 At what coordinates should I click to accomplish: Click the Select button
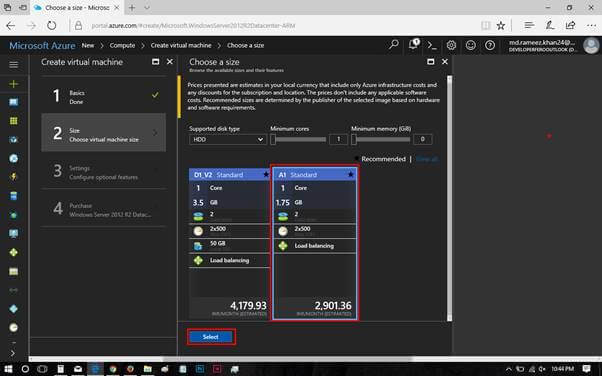point(211,337)
